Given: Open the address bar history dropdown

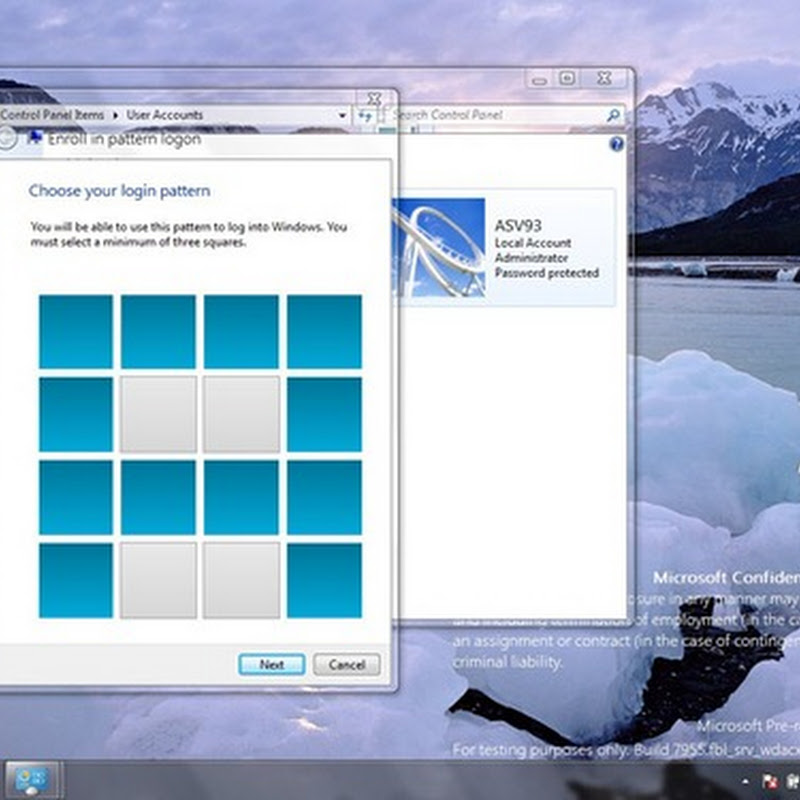Looking at the screenshot, I should (x=342, y=115).
